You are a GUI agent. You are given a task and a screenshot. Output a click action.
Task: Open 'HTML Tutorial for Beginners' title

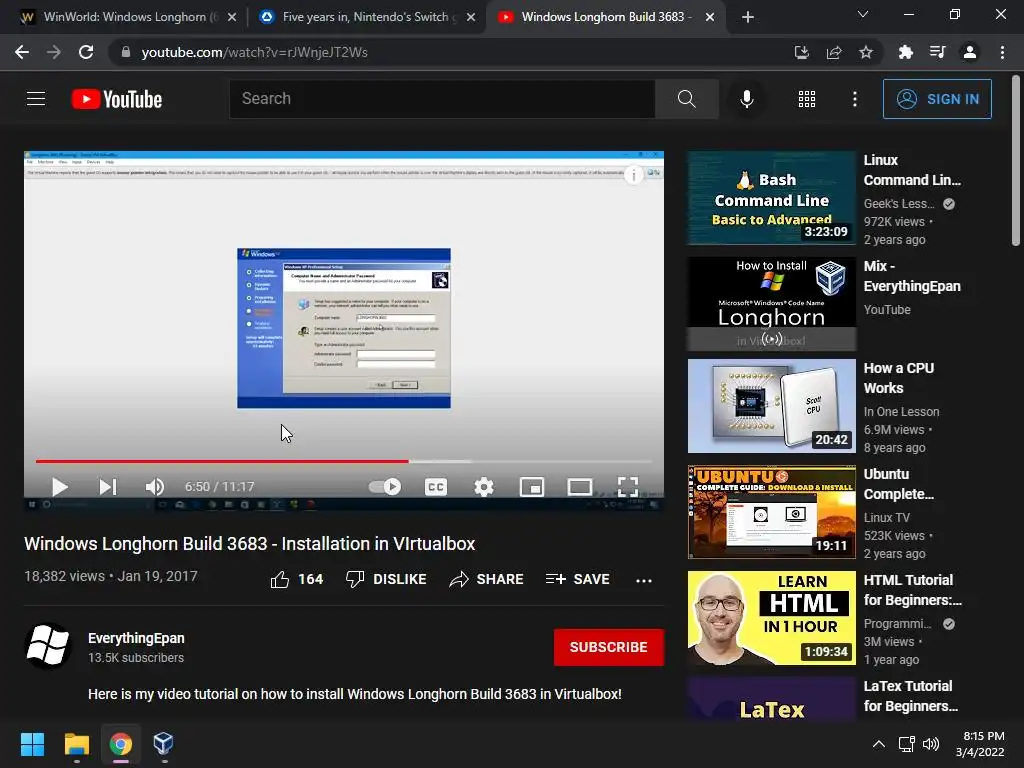click(x=912, y=590)
